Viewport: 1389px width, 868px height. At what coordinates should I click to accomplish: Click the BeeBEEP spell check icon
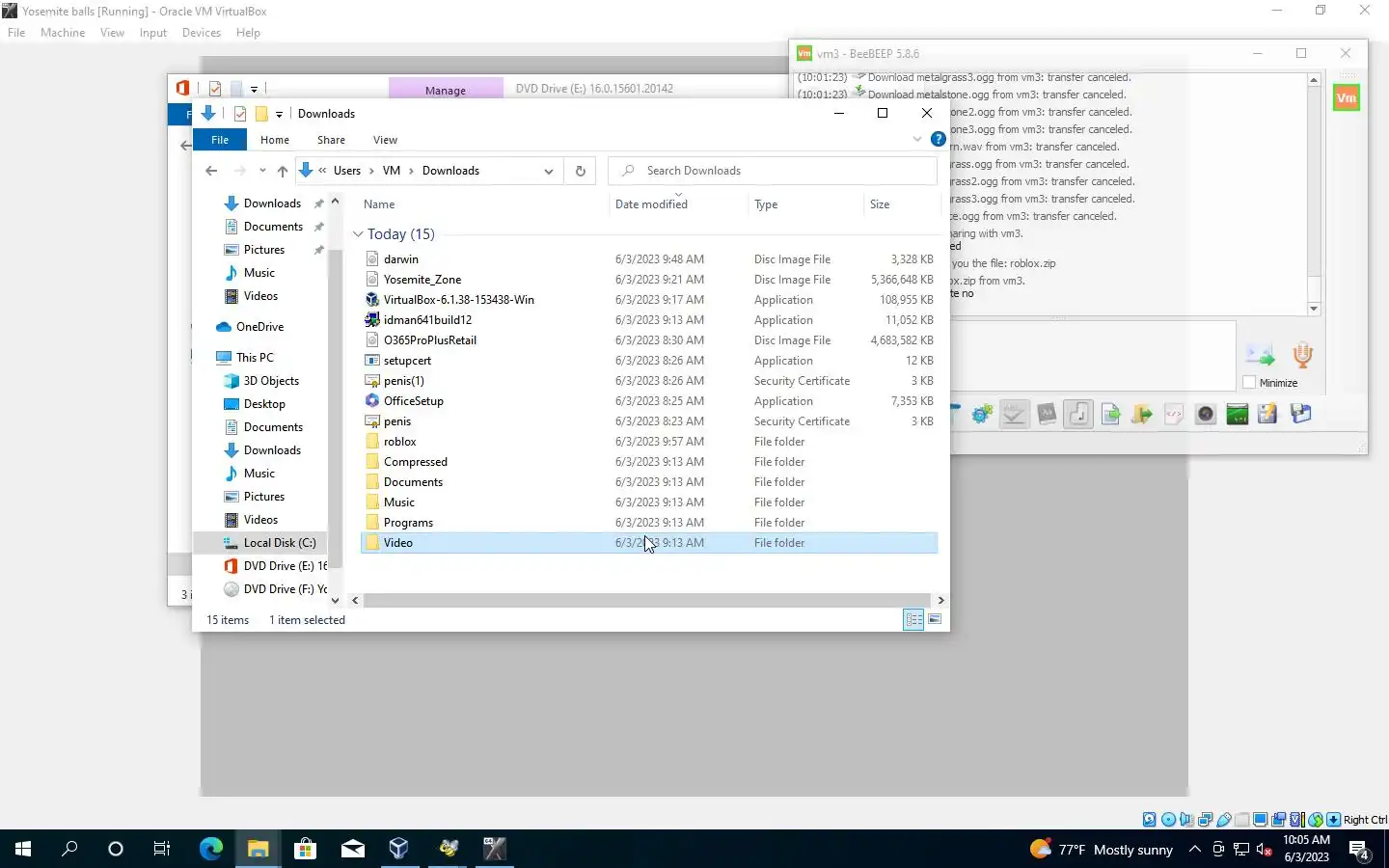(x=1014, y=415)
